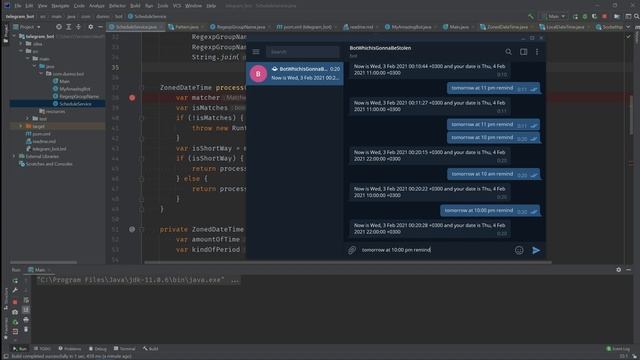Select BotWhichIsGonnaBeStolen chat
The height and width of the screenshot is (360, 640).
click(x=295, y=73)
